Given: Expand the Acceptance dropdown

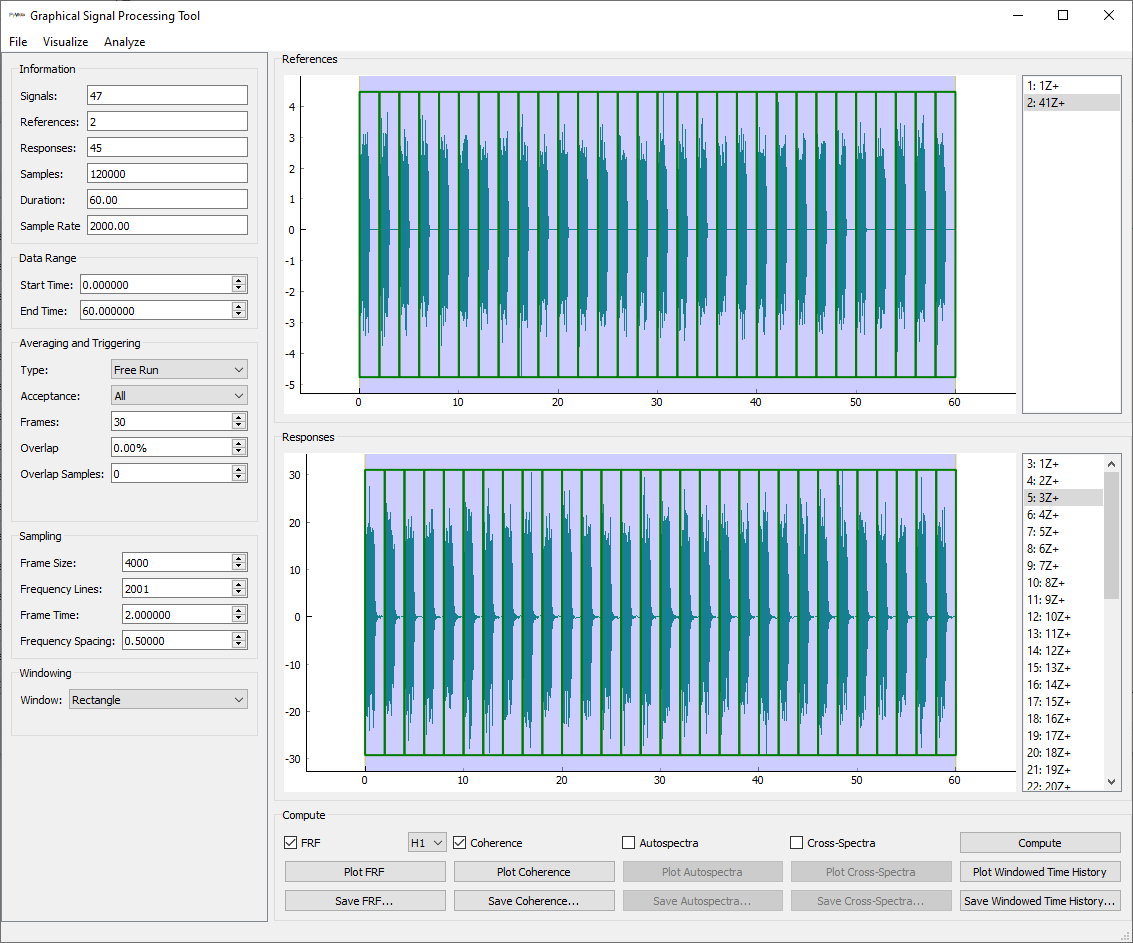Looking at the screenshot, I should pyautogui.click(x=178, y=396).
